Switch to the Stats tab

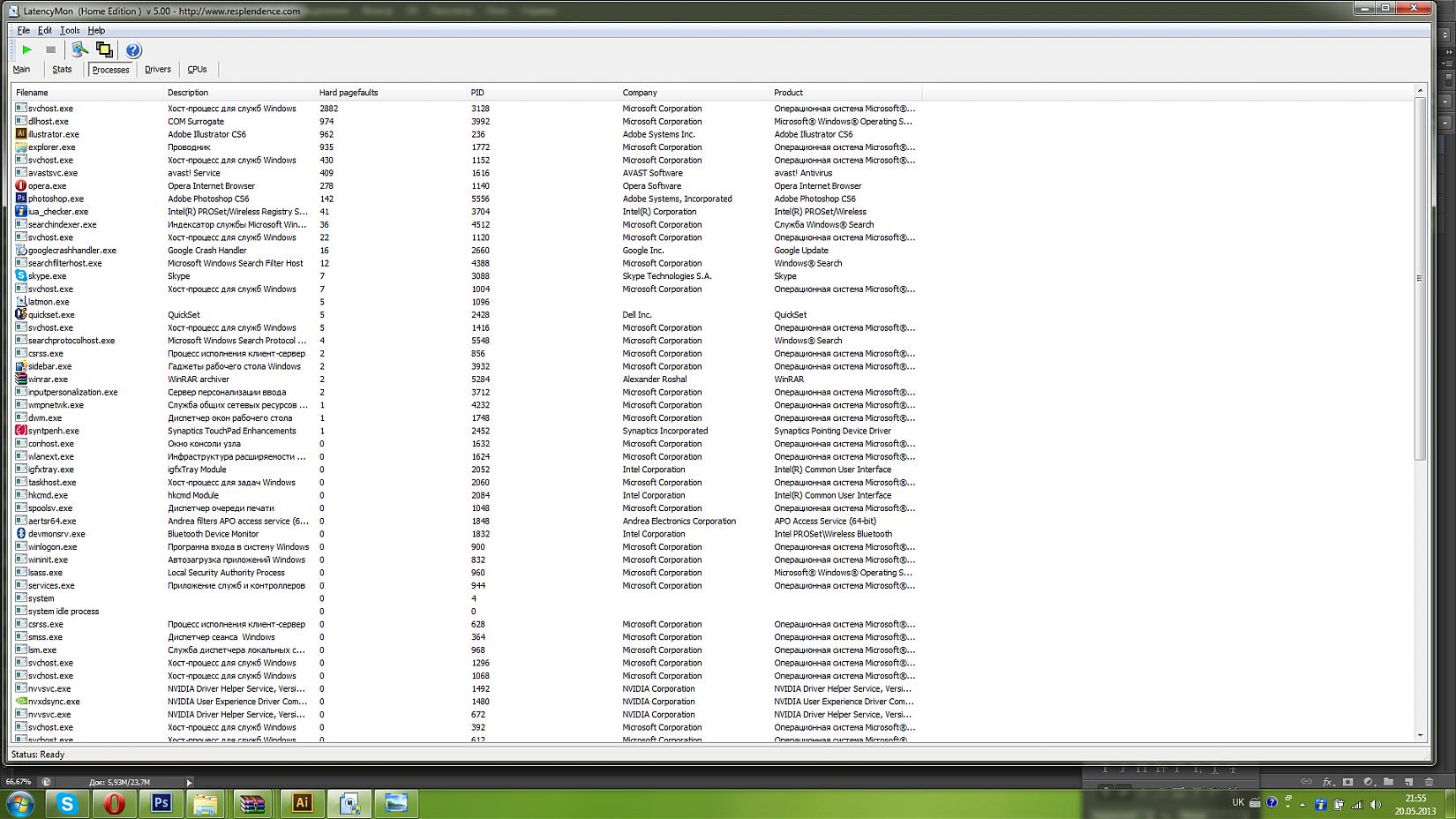(62, 69)
